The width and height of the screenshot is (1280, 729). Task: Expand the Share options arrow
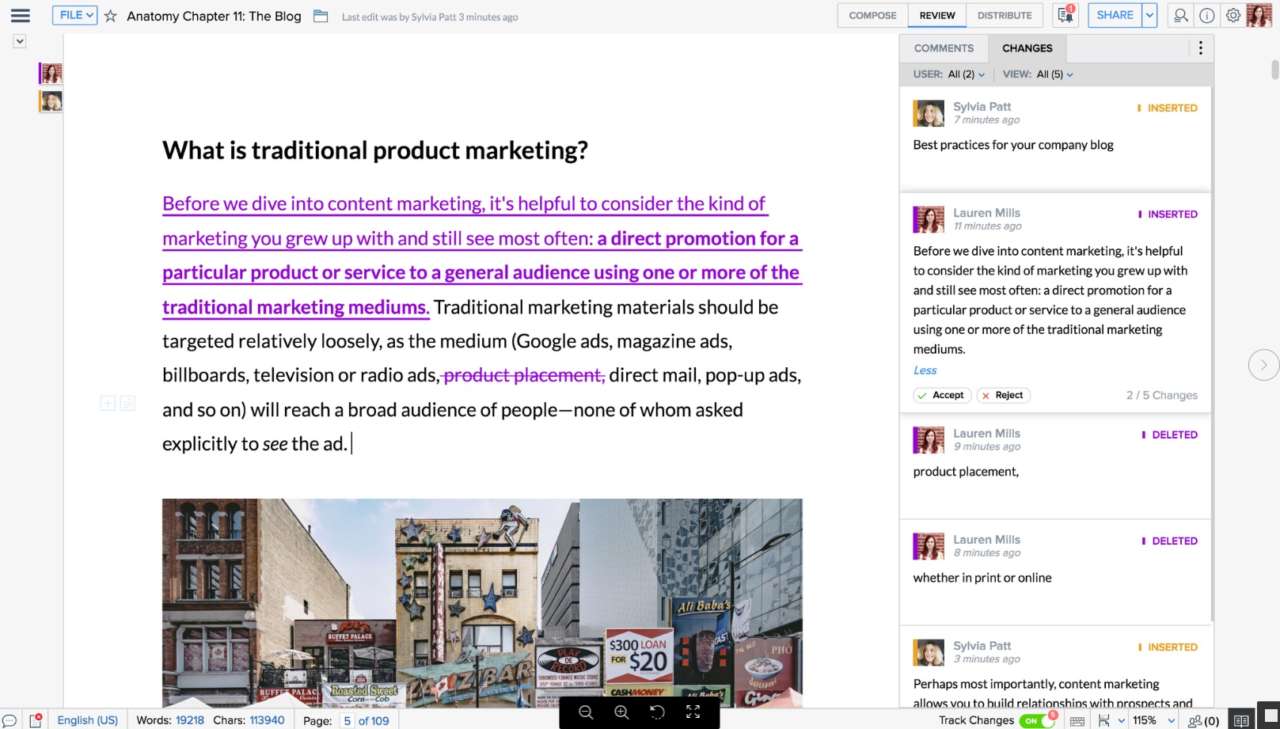click(1150, 15)
